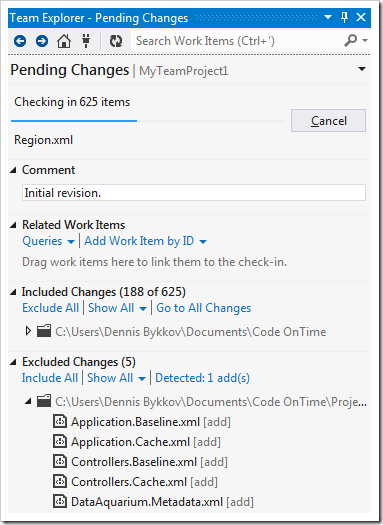The height and width of the screenshot is (525, 383).
Task: Click the folder icon in Included Changes
Action: pyautogui.click(x=44, y=331)
